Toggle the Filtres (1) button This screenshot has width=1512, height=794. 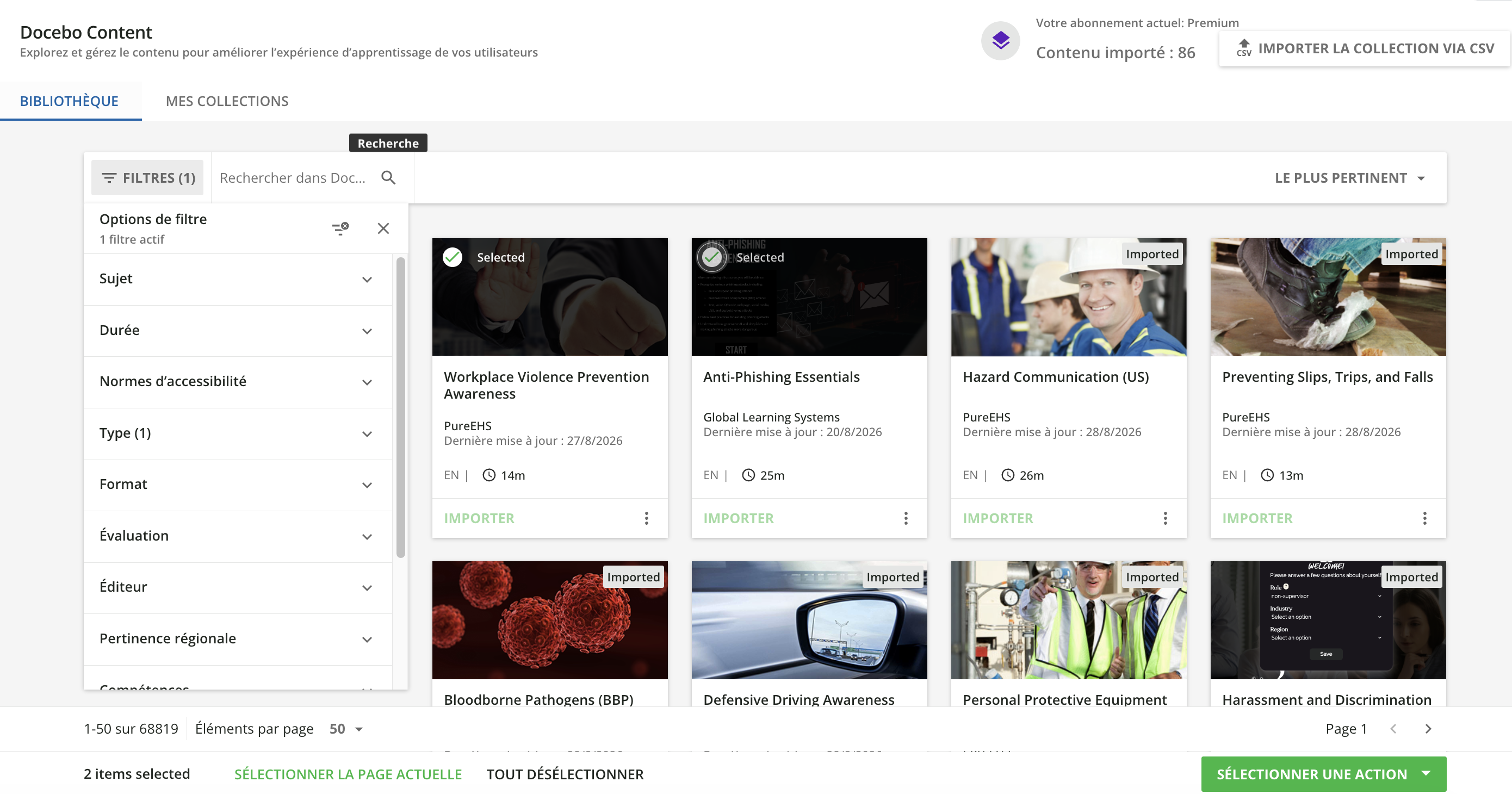point(147,178)
